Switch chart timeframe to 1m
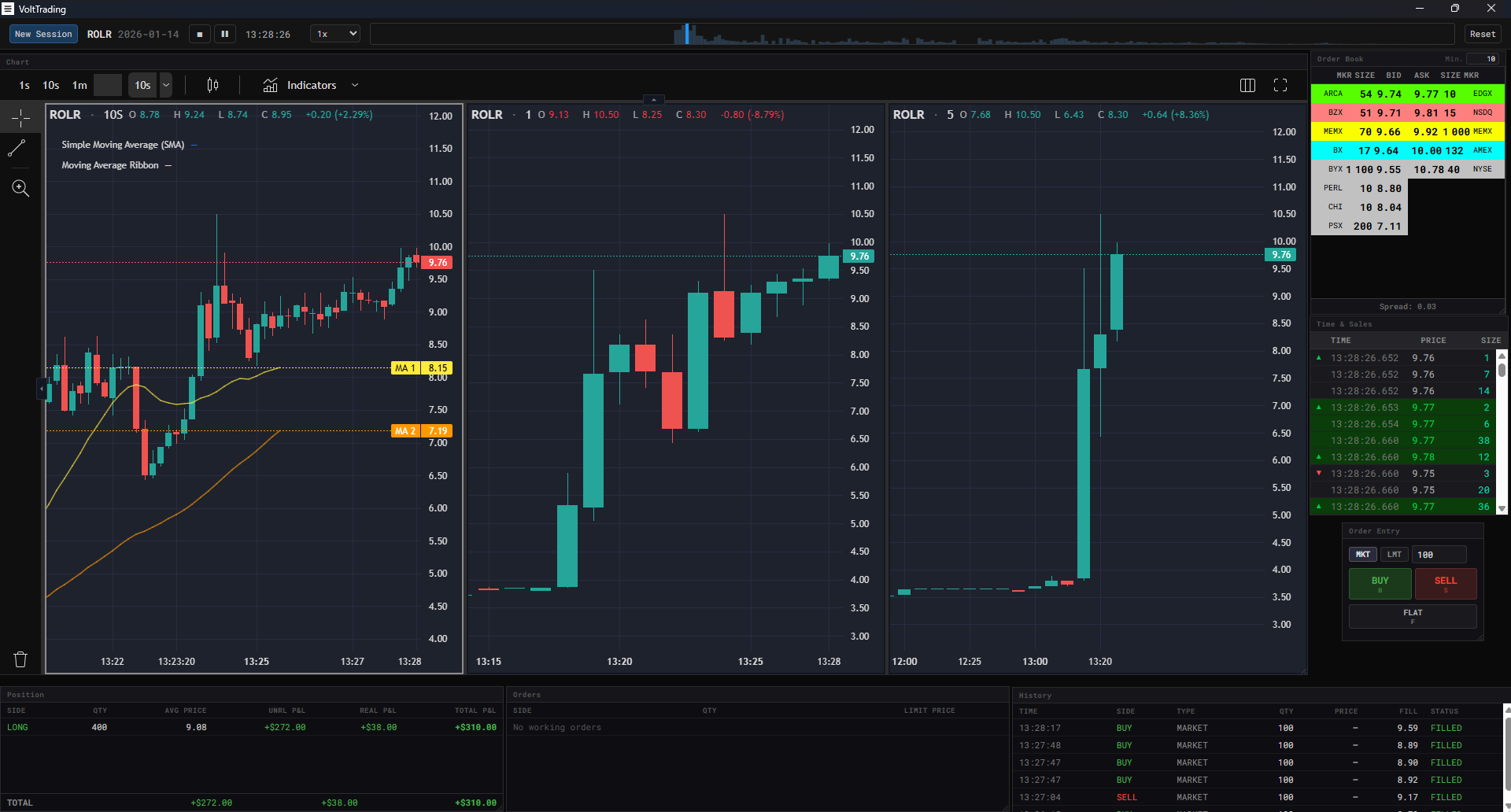 (79, 85)
